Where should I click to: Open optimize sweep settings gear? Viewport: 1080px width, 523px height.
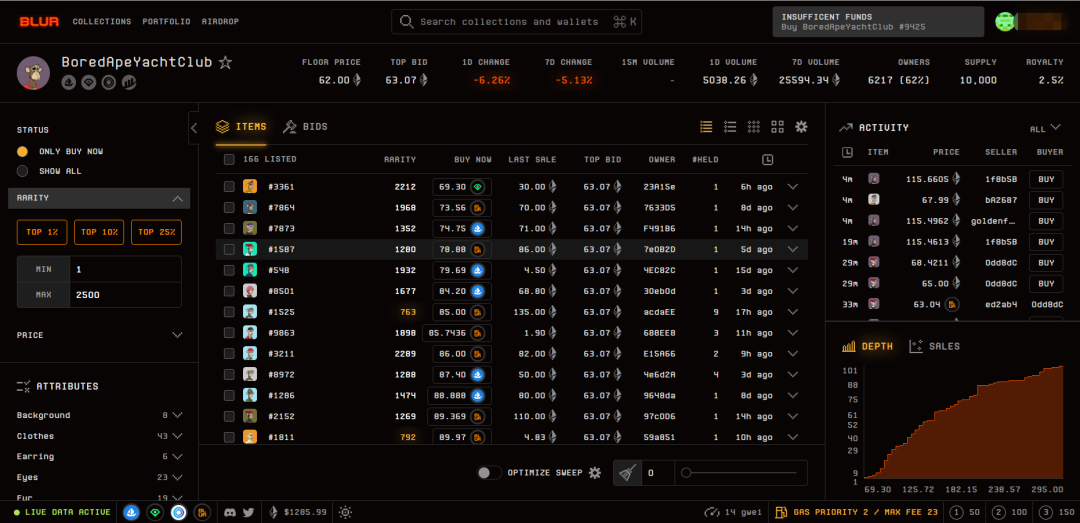(595, 473)
